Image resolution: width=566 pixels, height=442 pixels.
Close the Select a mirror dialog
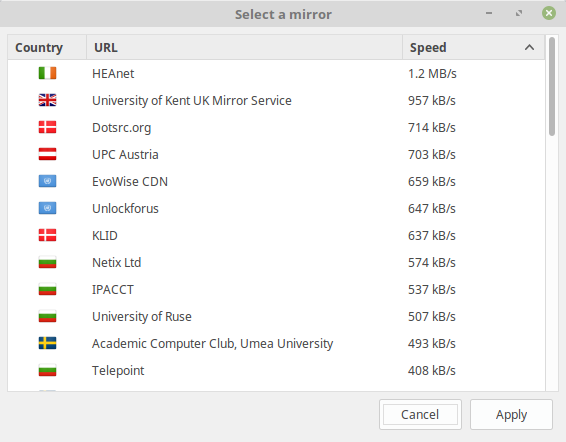click(549, 13)
